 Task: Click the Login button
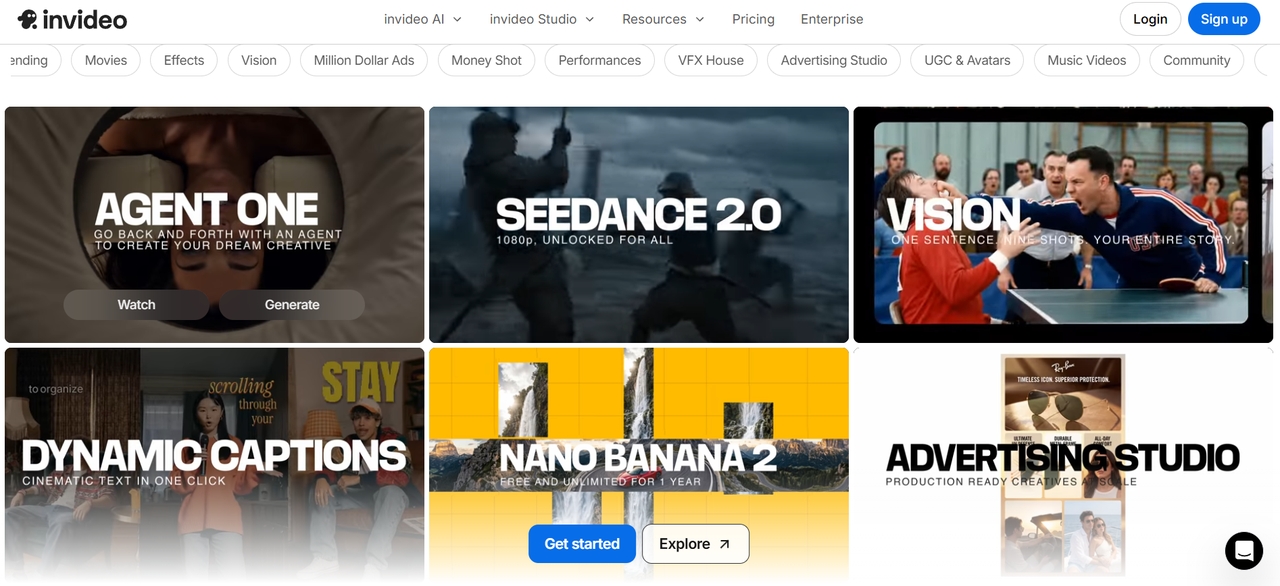point(1150,19)
